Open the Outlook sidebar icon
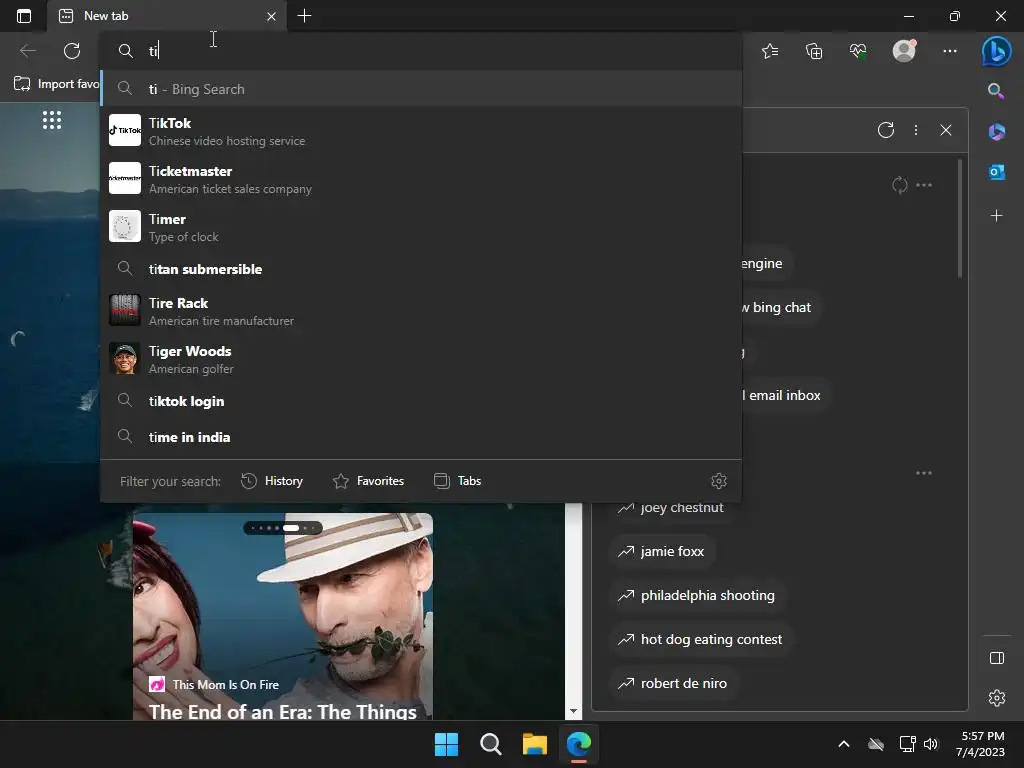The image size is (1024, 768). (x=997, y=172)
